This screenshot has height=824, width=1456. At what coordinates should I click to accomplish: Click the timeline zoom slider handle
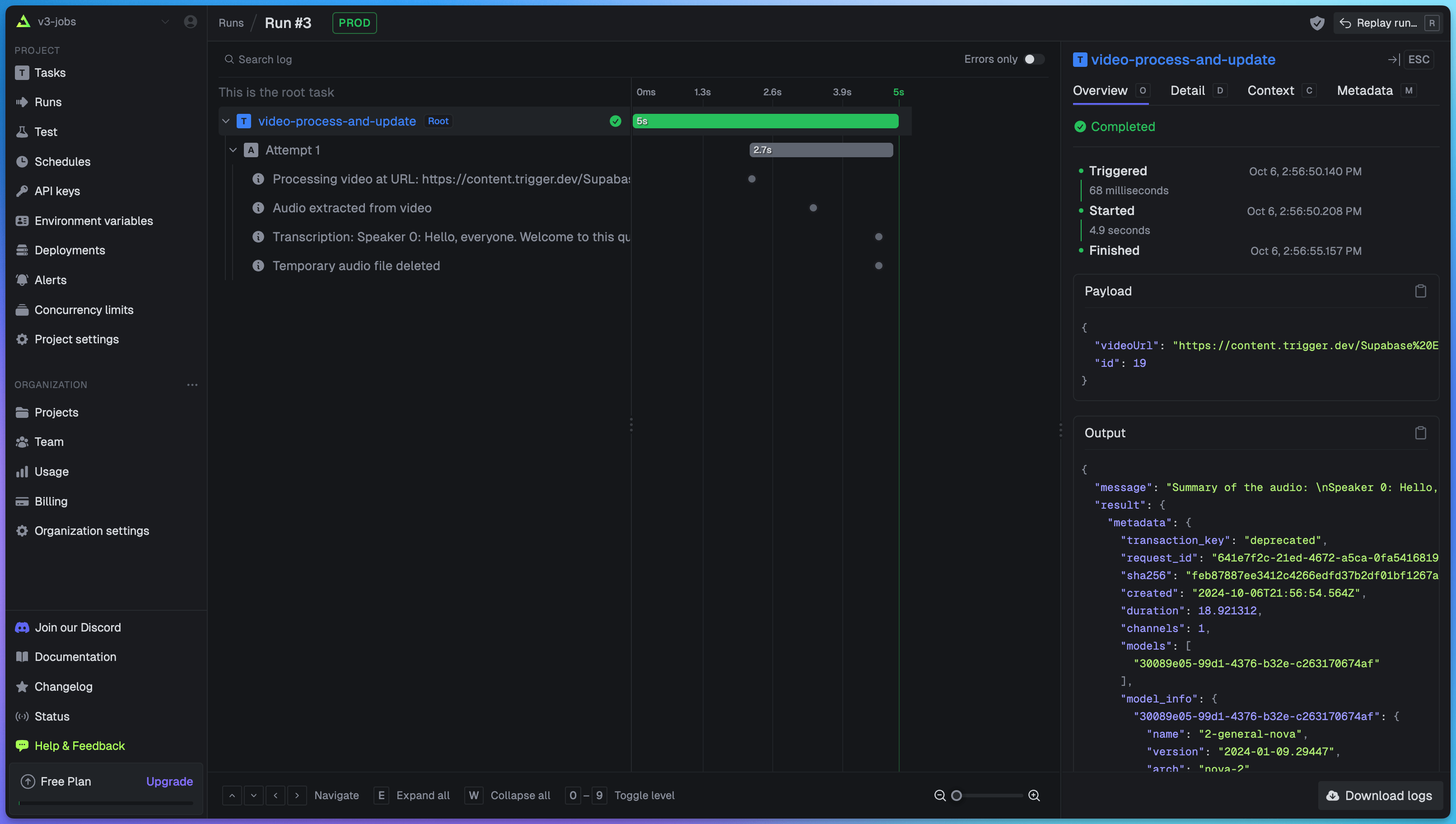click(x=957, y=795)
